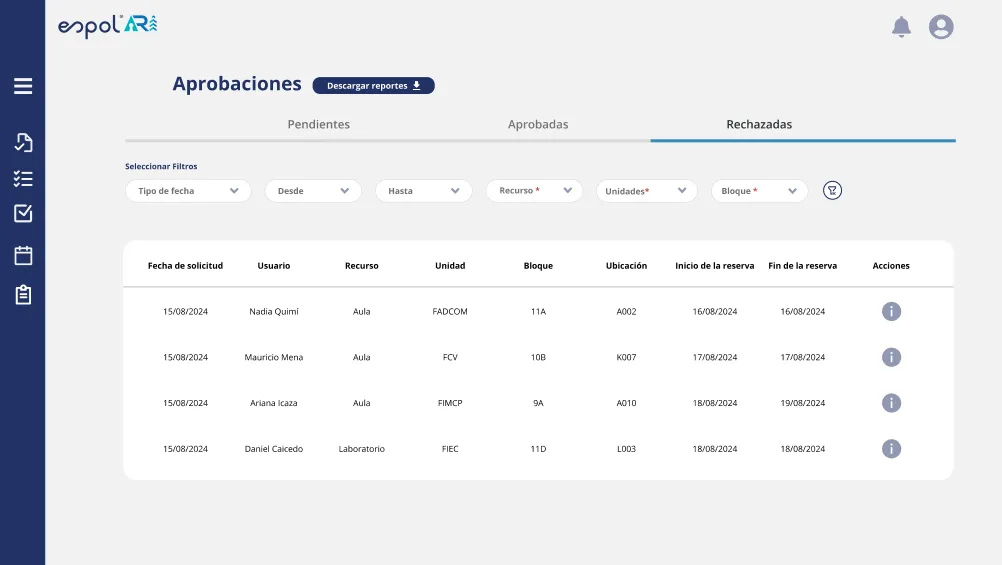Click the Fecha de solicitud column header
Image resolution: width=1002 pixels, height=565 pixels.
[x=185, y=266]
